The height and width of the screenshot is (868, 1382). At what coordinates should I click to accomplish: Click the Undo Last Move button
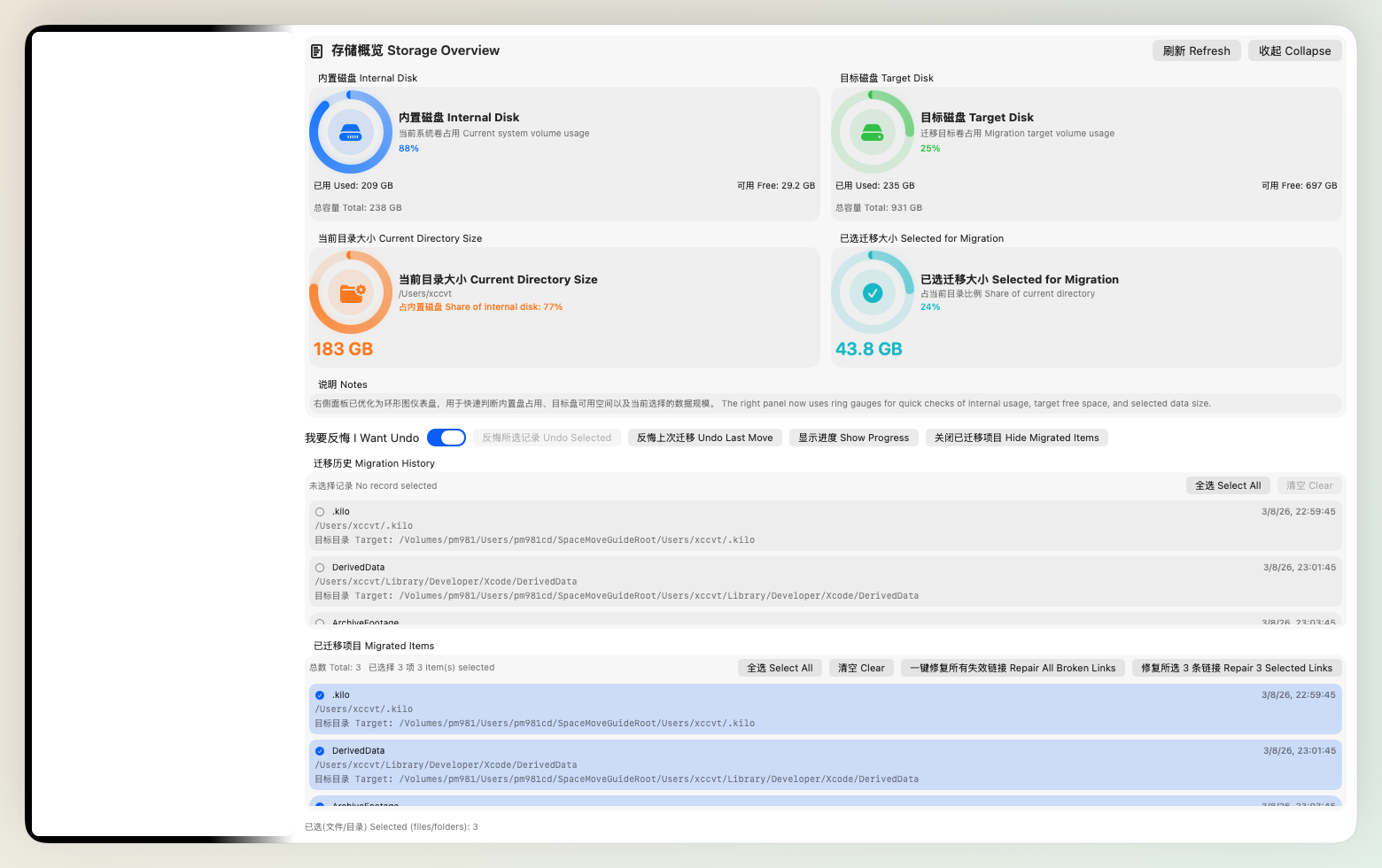[x=704, y=437]
